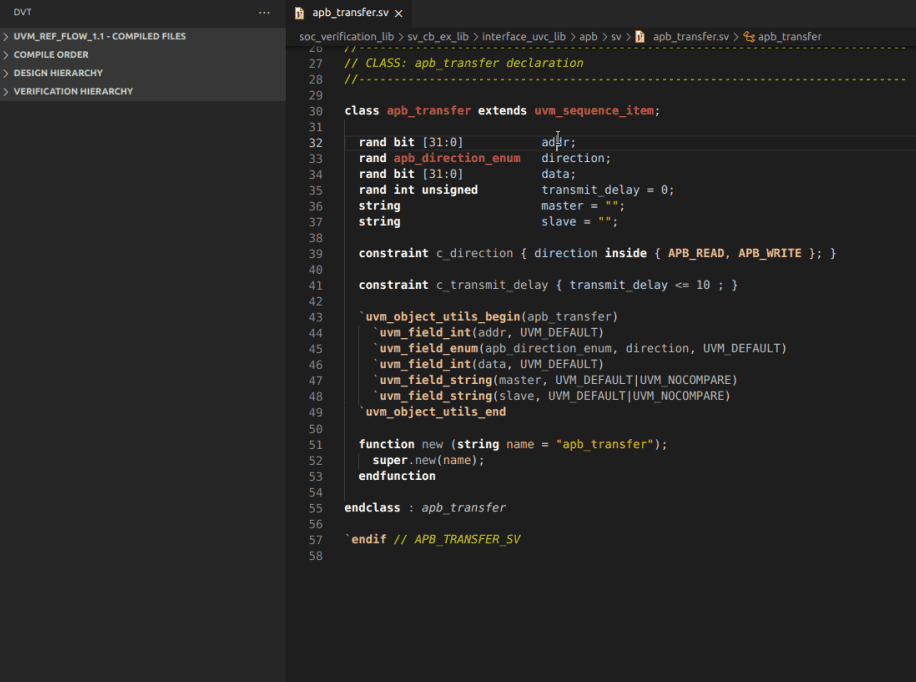The image size is (916, 682).
Task: Click the apb_direction_enum type on line 33
Action: (456, 158)
